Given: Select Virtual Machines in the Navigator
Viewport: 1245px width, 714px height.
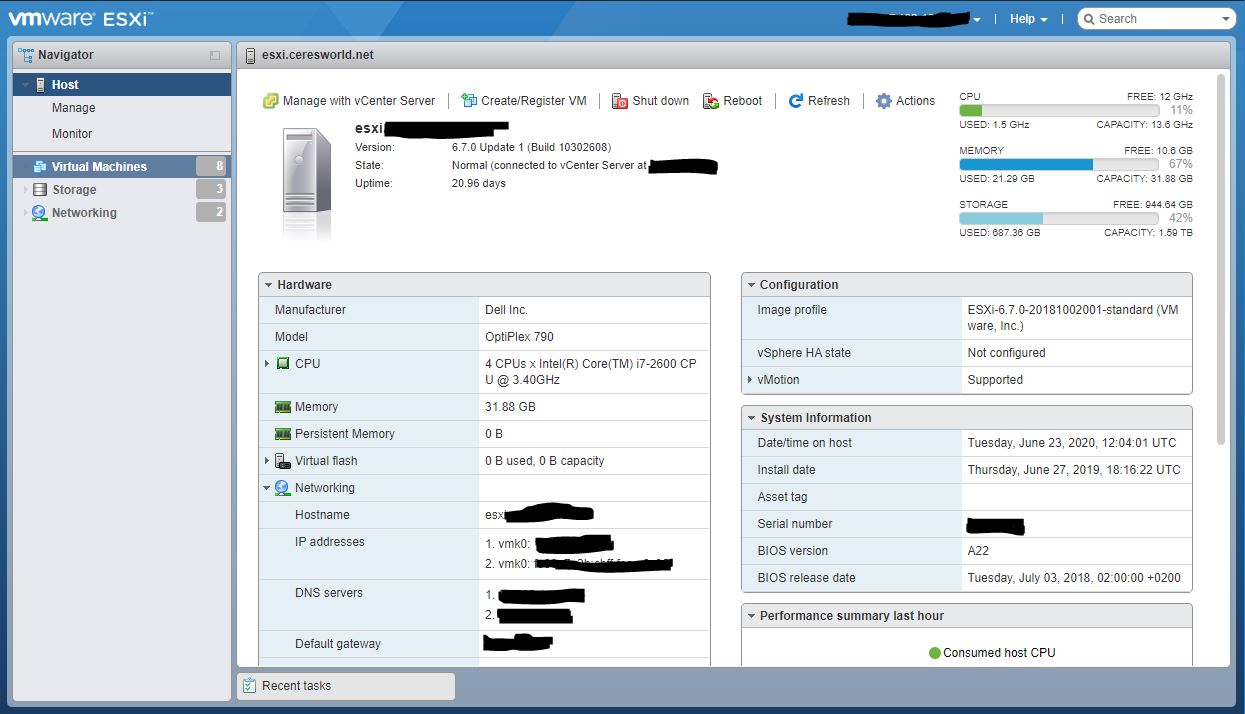Looking at the screenshot, I should click(x=98, y=167).
